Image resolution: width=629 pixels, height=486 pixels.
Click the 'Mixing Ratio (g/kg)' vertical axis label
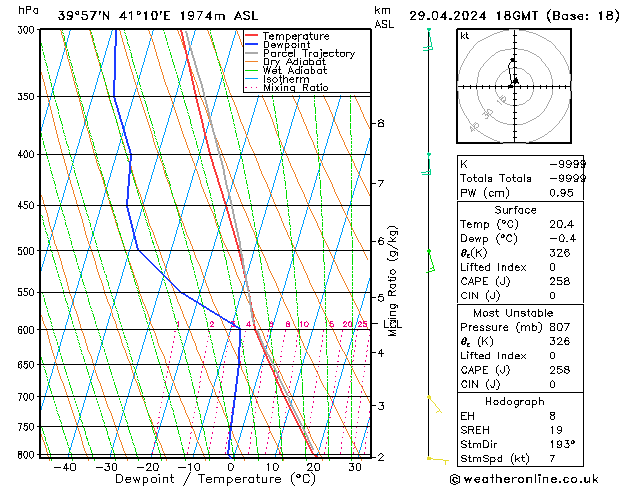392,281
